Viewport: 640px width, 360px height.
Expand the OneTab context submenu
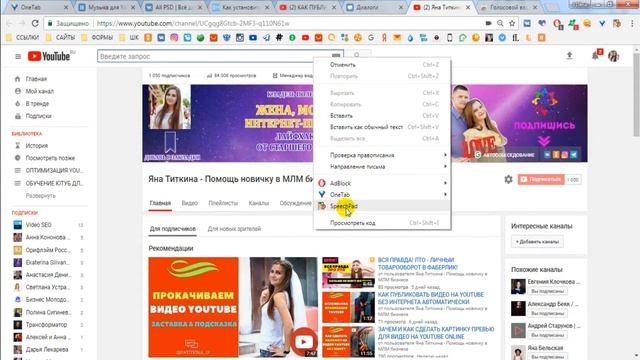click(x=382, y=195)
